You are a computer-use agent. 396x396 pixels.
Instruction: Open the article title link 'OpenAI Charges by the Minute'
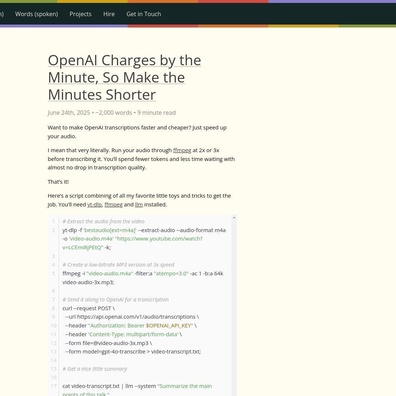pos(124,77)
